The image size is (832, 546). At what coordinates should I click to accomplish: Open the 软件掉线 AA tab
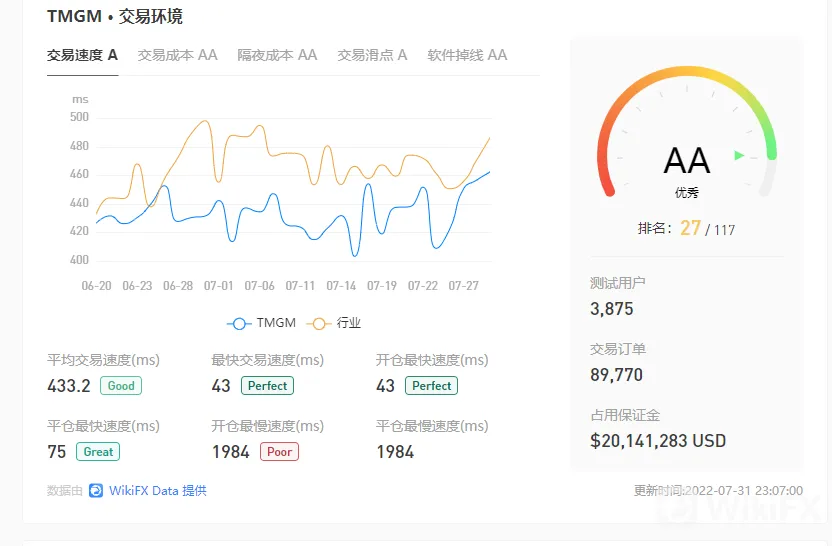click(467, 55)
